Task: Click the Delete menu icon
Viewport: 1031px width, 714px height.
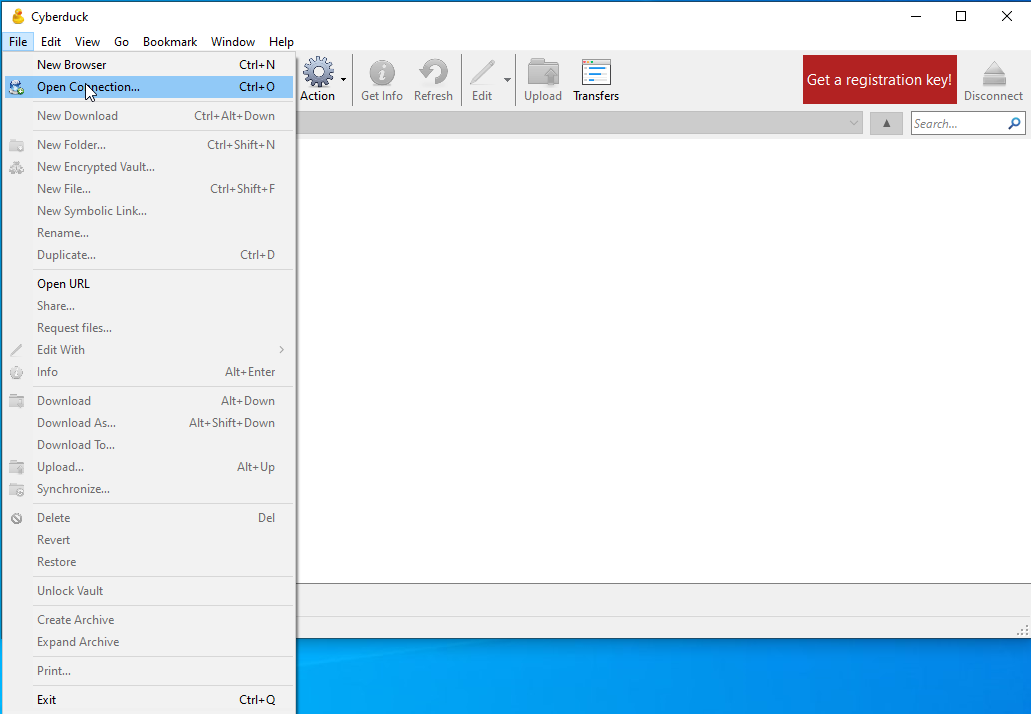Action: 16,518
